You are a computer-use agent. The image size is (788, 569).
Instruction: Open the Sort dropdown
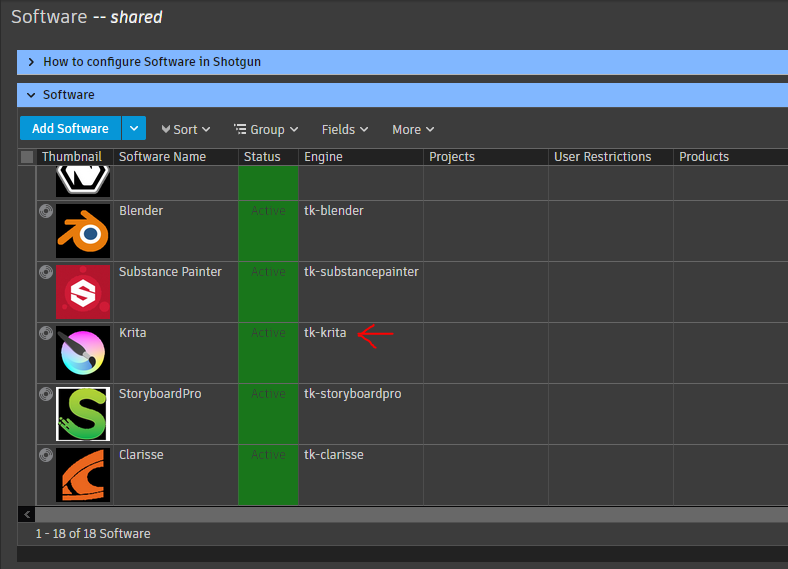pyautogui.click(x=185, y=130)
